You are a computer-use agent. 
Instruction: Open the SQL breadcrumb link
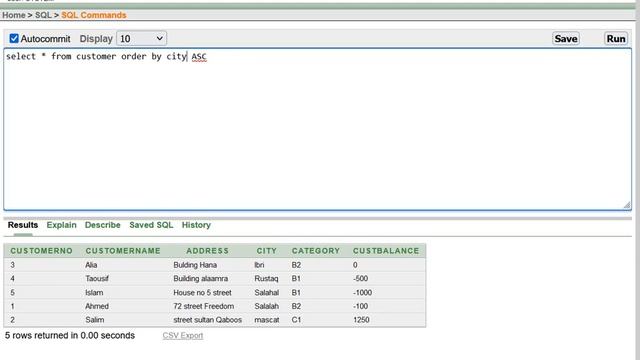pos(43,15)
